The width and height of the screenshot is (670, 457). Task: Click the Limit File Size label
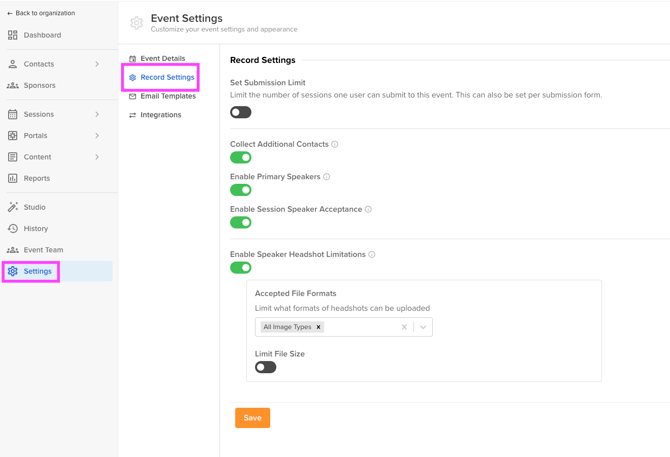tap(280, 354)
